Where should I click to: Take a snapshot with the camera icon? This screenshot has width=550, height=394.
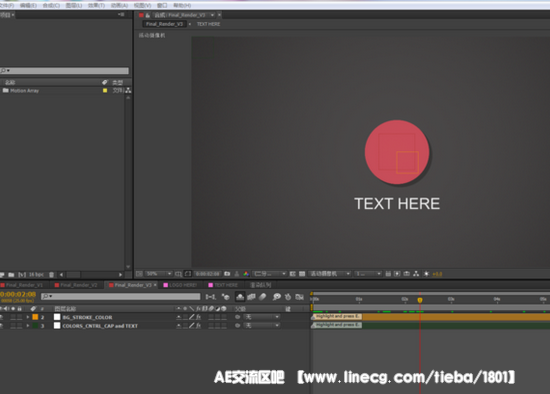(227, 274)
